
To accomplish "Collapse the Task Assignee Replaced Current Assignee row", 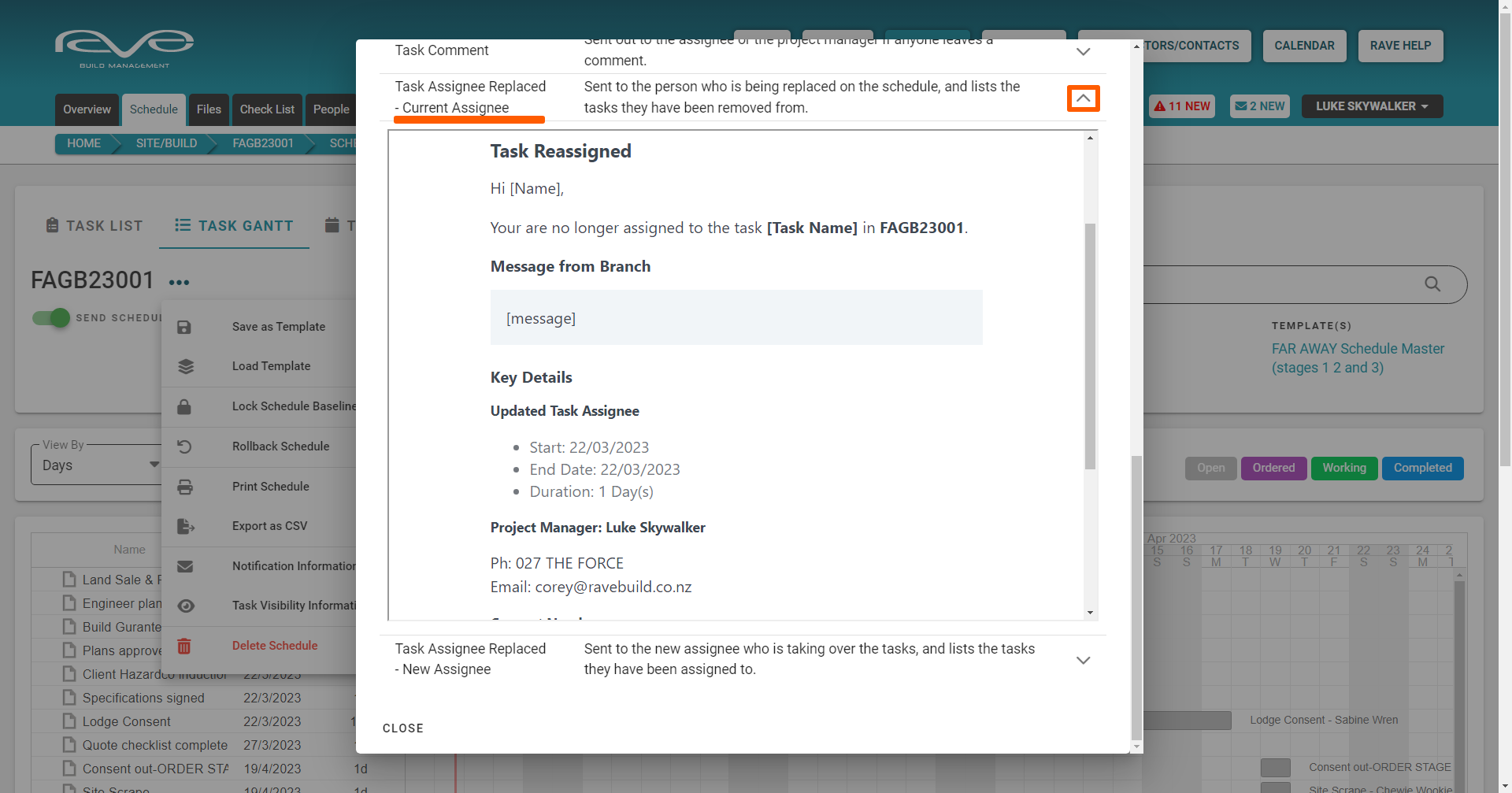I will 1084,98.
